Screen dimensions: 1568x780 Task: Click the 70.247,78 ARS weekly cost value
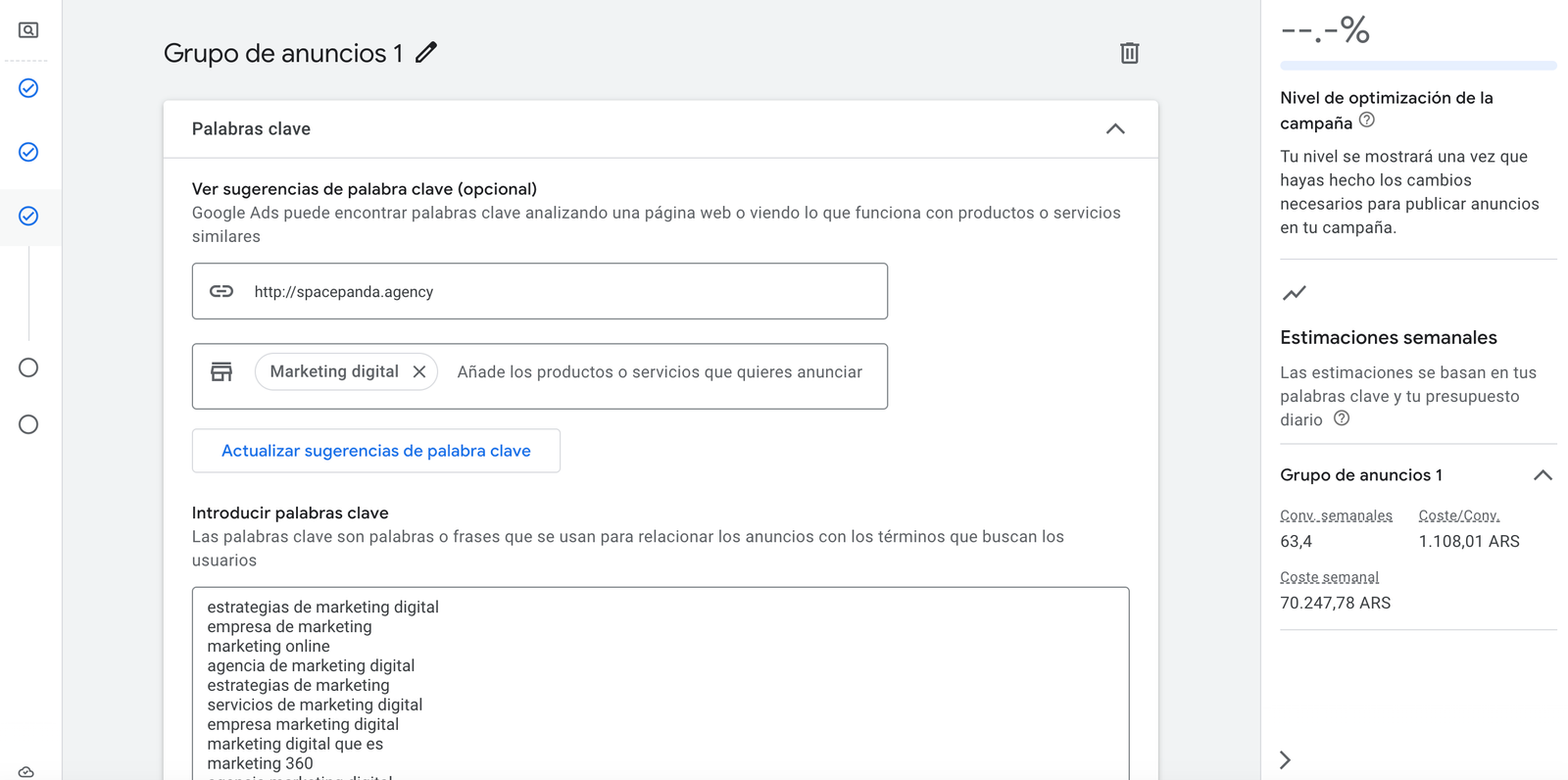pyautogui.click(x=1335, y=603)
